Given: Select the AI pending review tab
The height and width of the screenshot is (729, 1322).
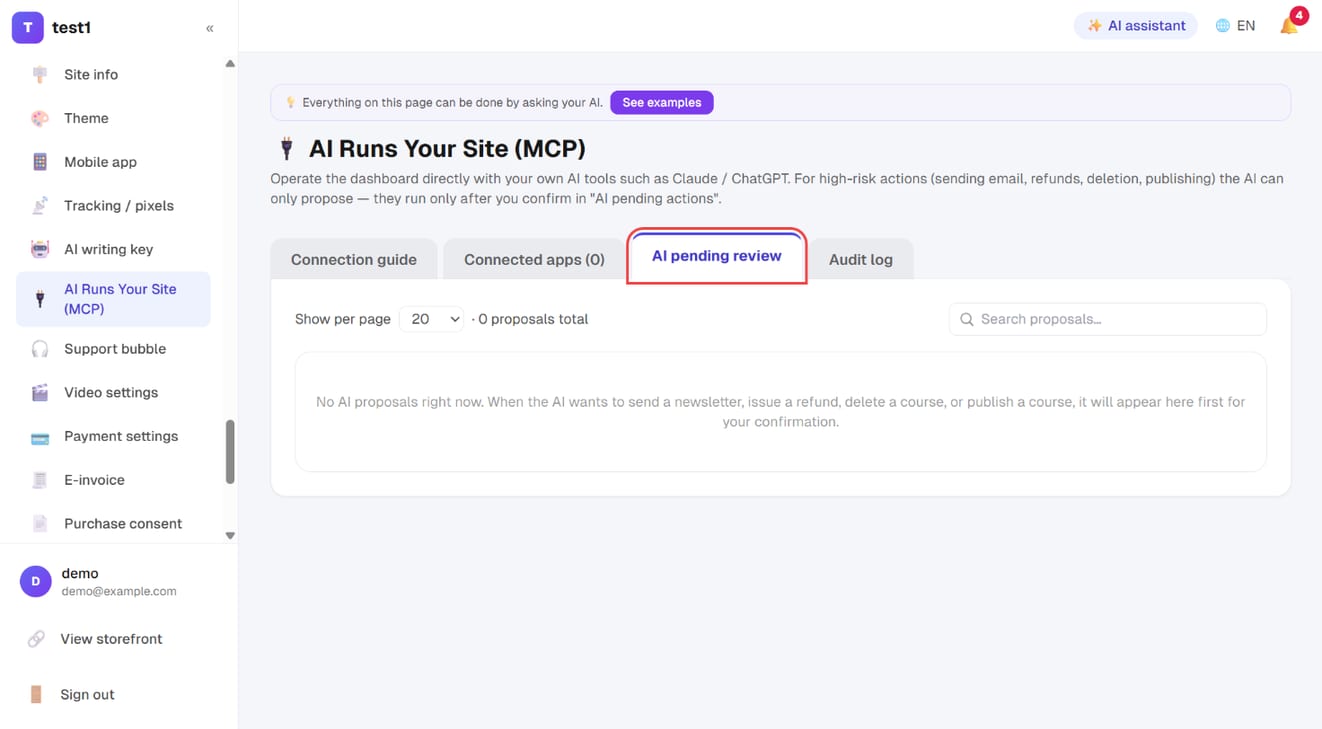Looking at the screenshot, I should pos(717,256).
